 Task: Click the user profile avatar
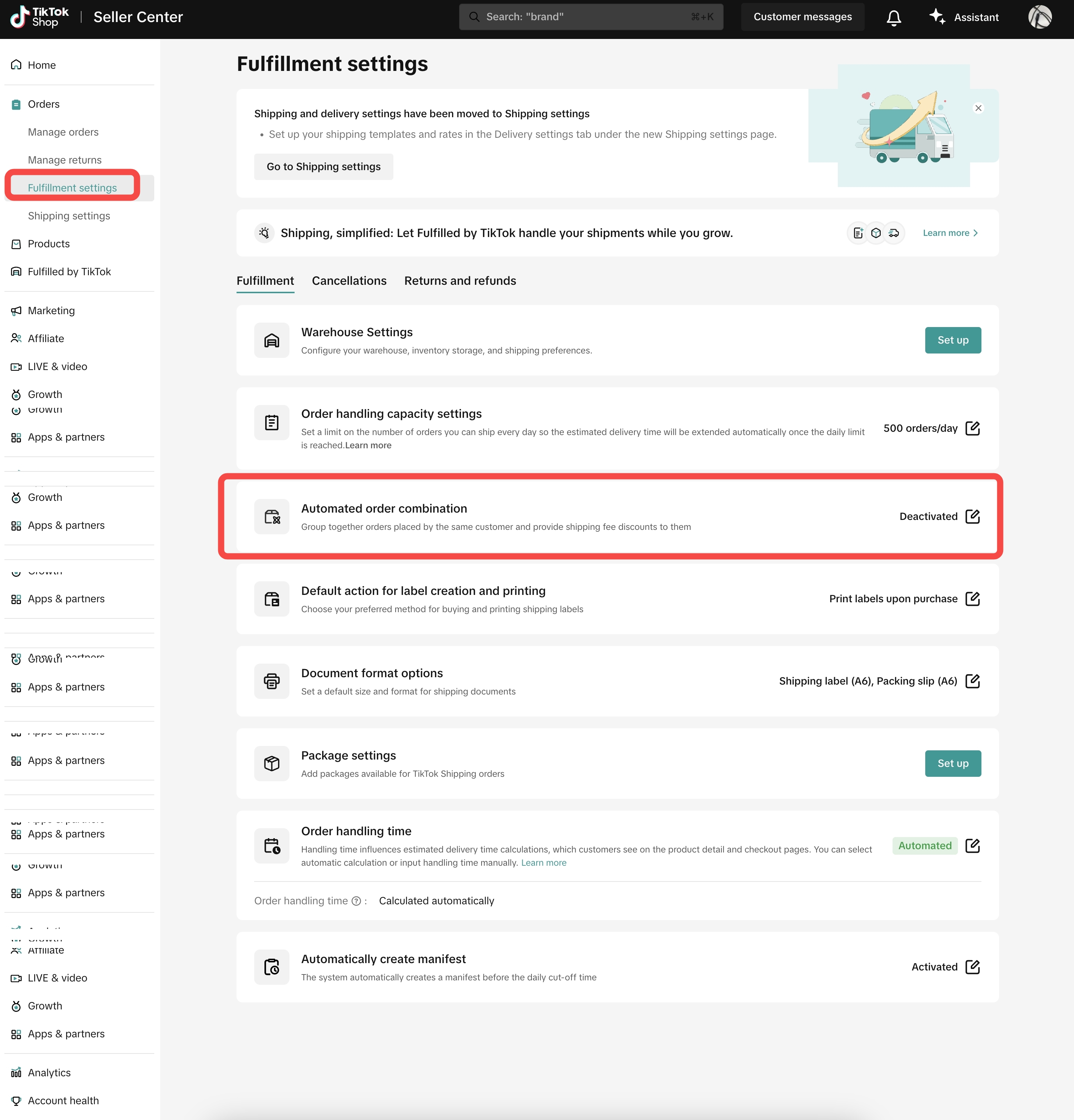click(x=1040, y=17)
